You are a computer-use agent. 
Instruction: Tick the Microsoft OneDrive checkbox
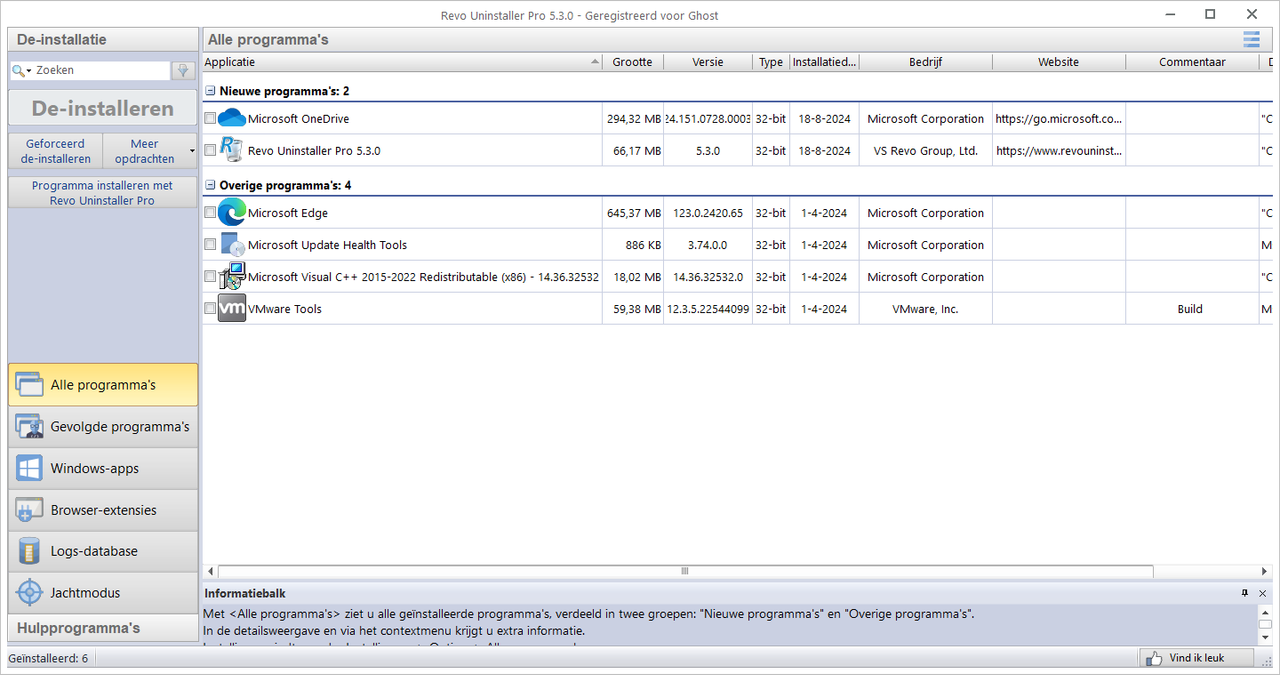(210, 118)
